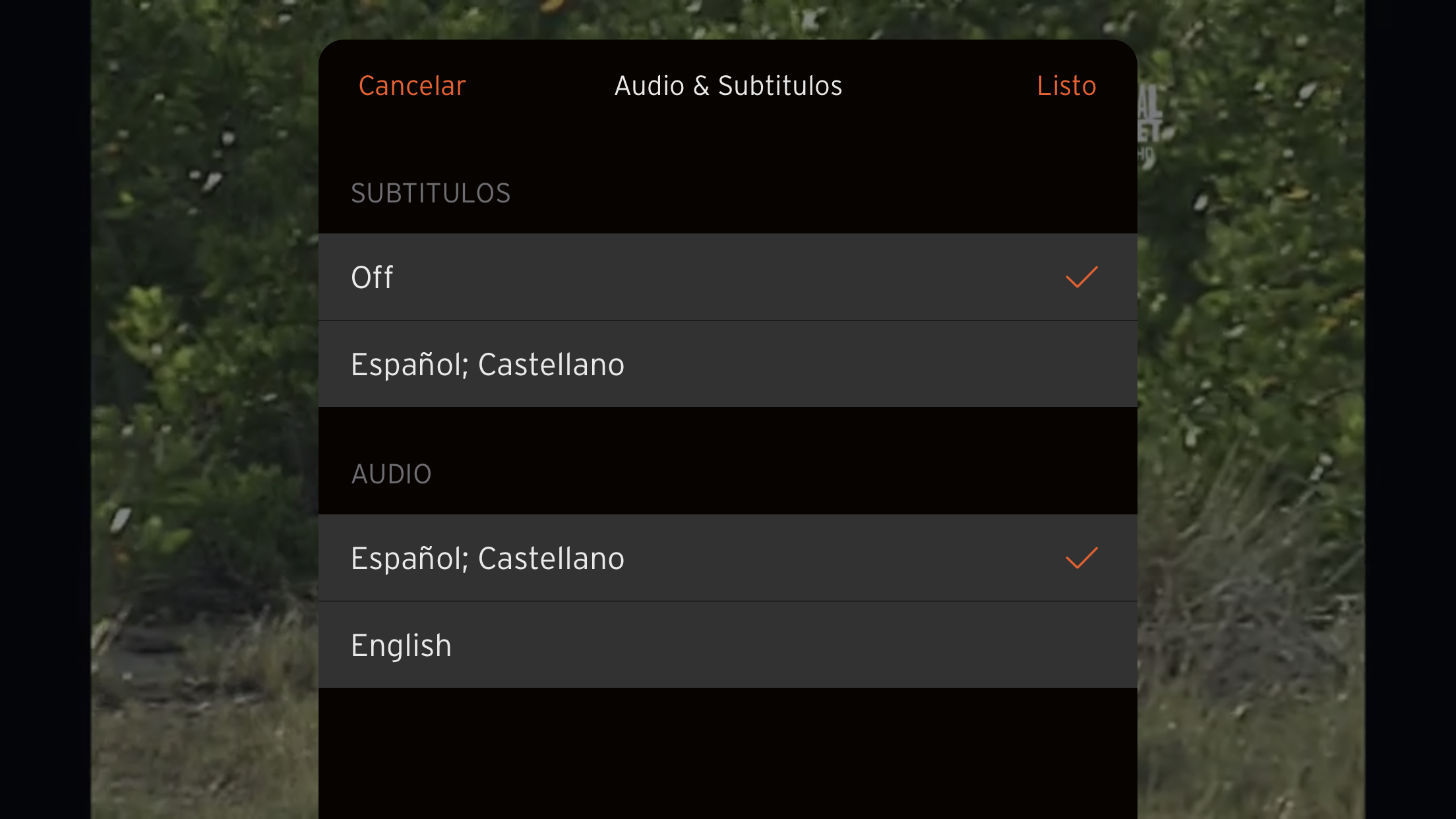Tap the checkmark beside Español audio
This screenshot has height=819, width=1456.
point(1081,558)
